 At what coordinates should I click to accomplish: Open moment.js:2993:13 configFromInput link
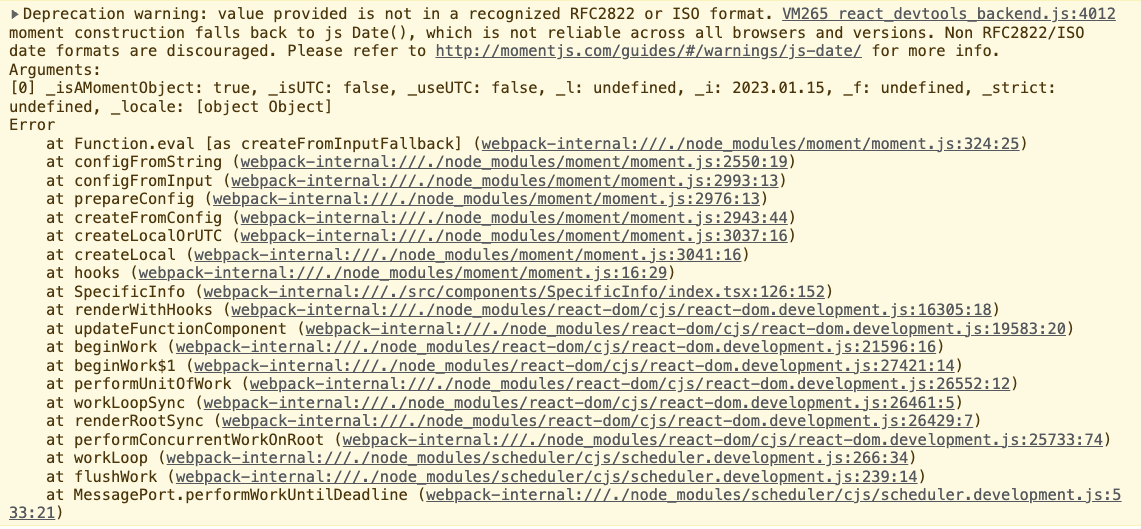click(504, 180)
